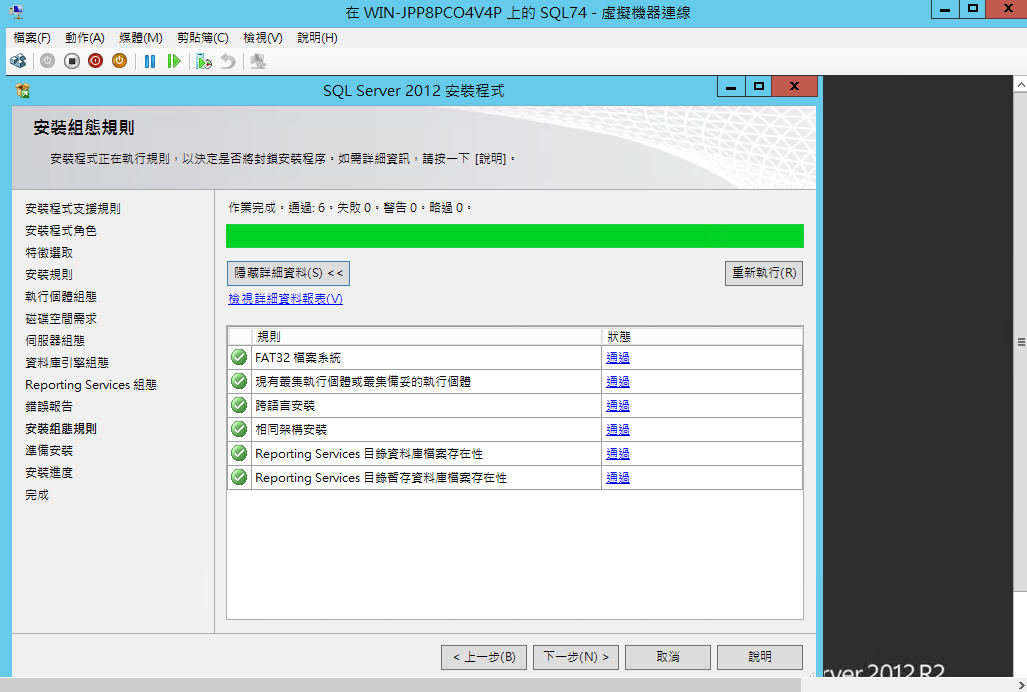The width and height of the screenshot is (1027, 692).
Task: Select 準備安裝 in the step list
Action: click(x=49, y=450)
